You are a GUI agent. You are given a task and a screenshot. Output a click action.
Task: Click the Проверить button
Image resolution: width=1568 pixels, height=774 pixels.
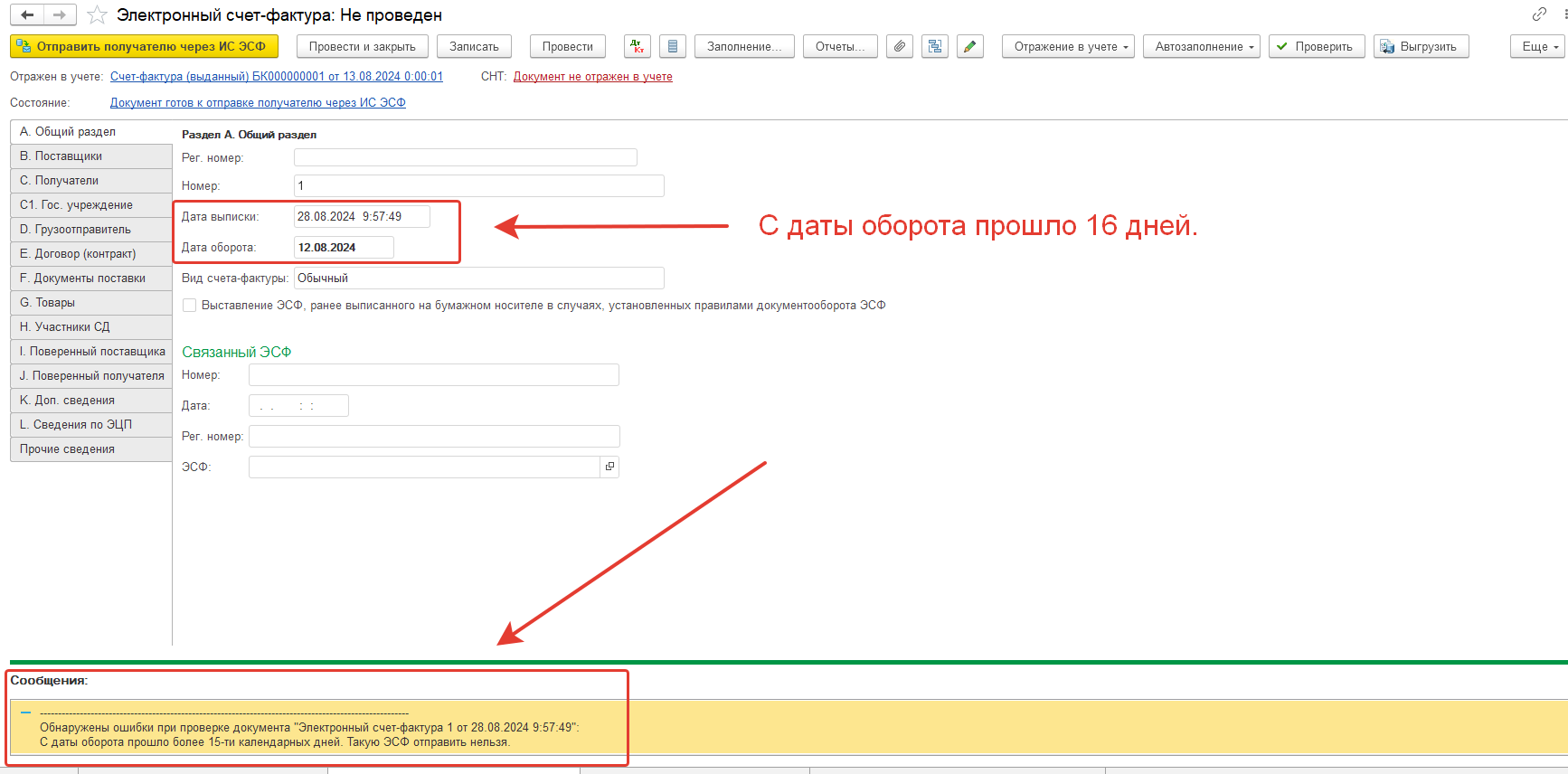click(x=1316, y=46)
